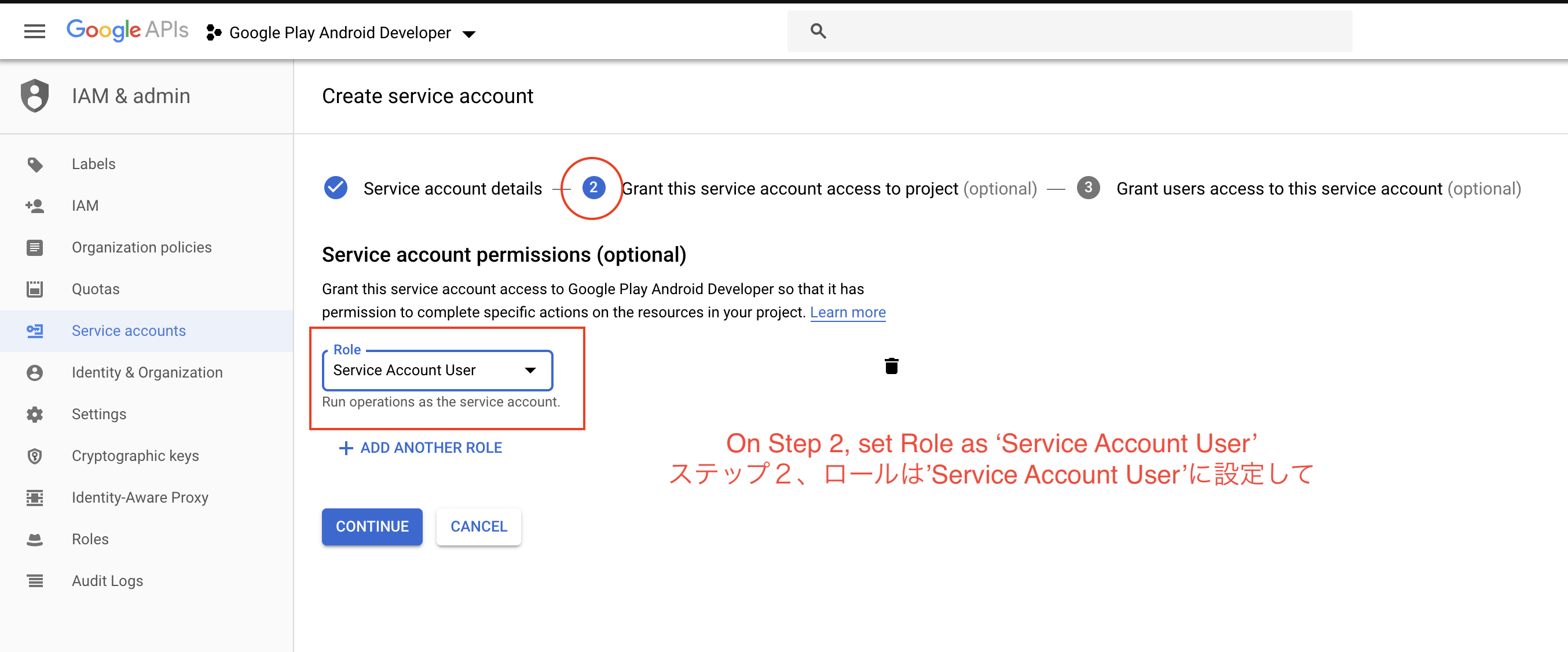Click the Roles hat icon
Screen dimensions: 1568x652
coord(35,539)
